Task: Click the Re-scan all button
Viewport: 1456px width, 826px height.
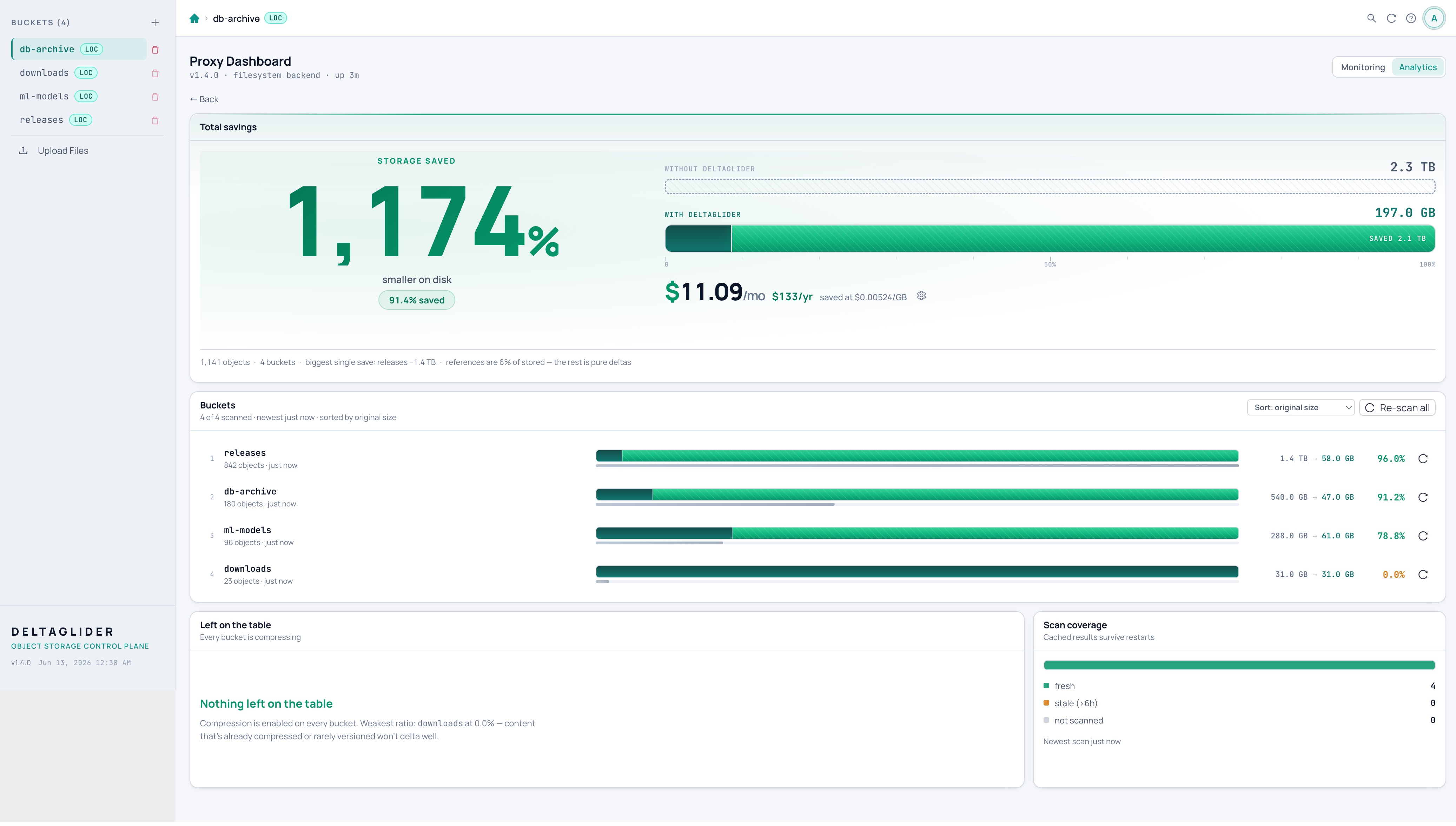Action: (1397, 408)
